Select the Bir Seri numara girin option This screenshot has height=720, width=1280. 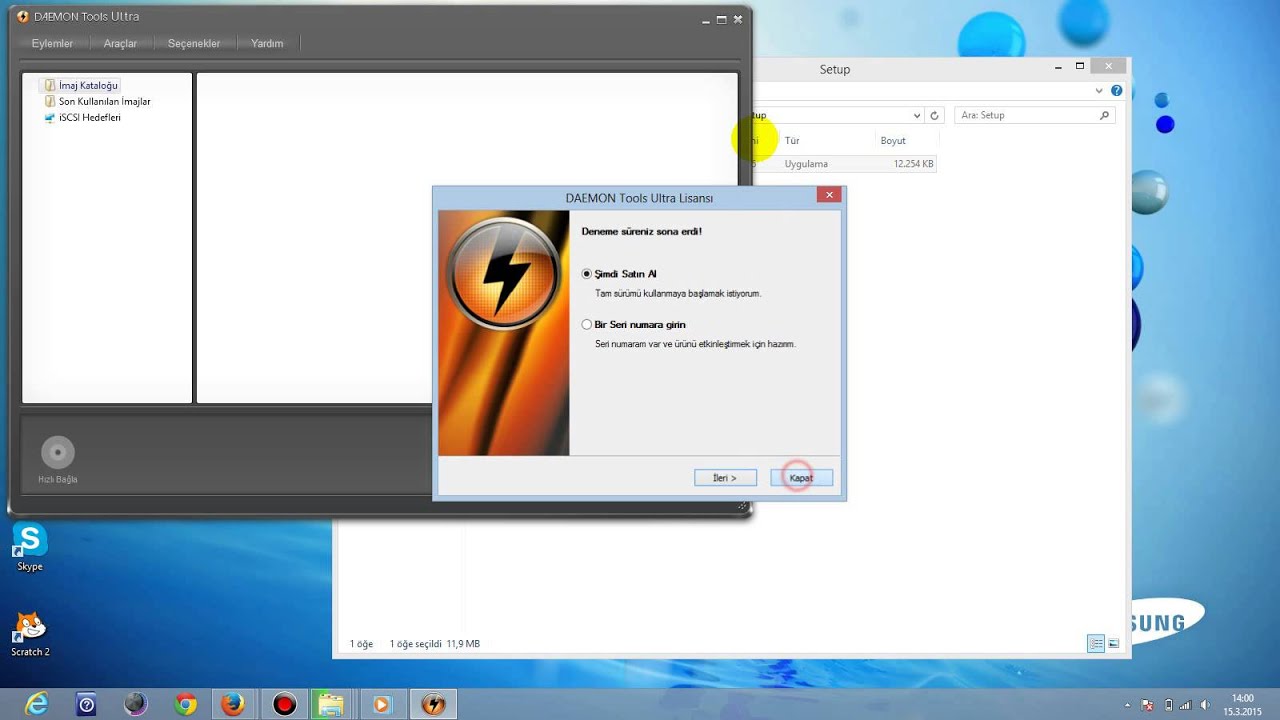tap(633, 325)
